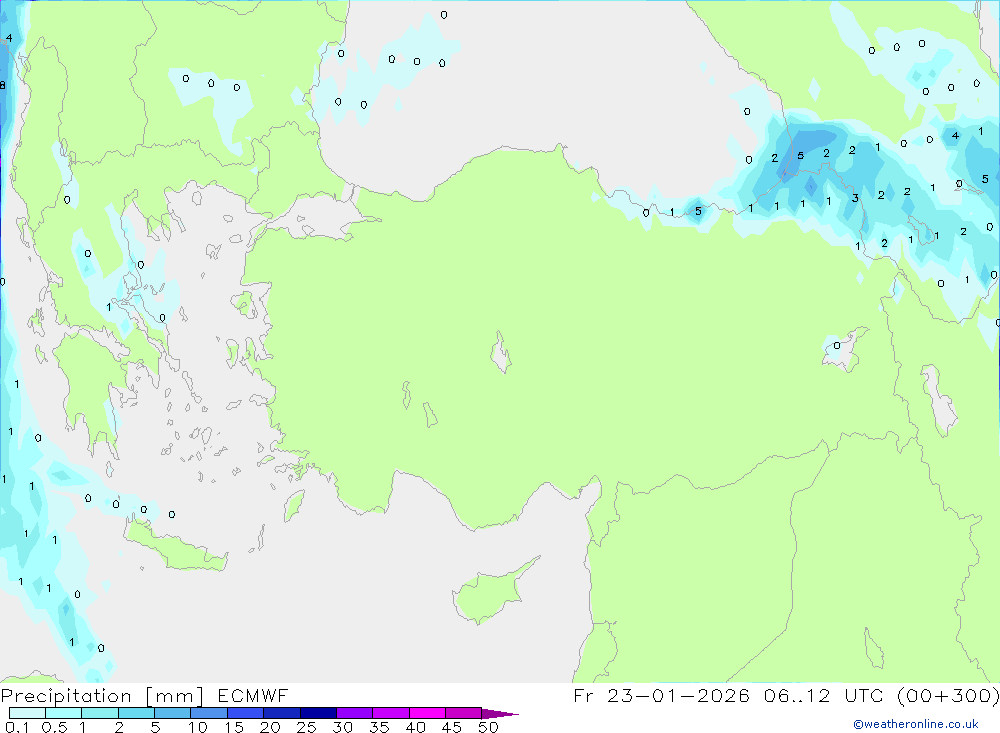Click the '(00+300)' forecast offset text

pos(948,695)
